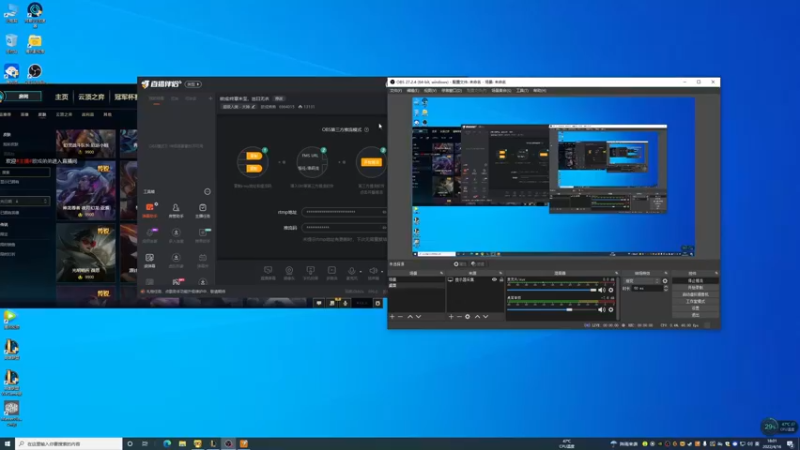Open Windows Start menu
The width and height of the screenshot is (800, 450).
pos(7,444)
